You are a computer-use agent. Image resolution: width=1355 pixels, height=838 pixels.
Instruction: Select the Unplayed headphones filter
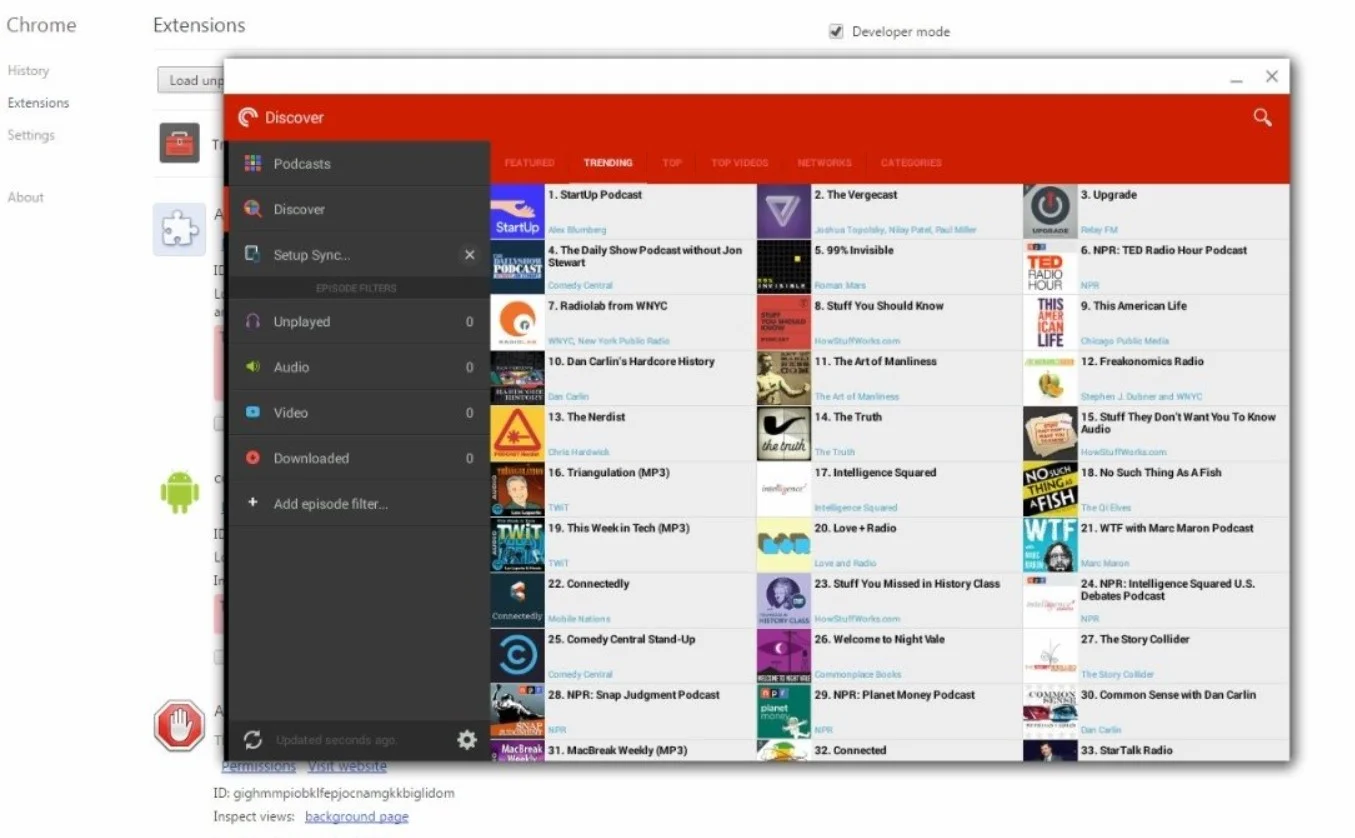tap(359, 322)
